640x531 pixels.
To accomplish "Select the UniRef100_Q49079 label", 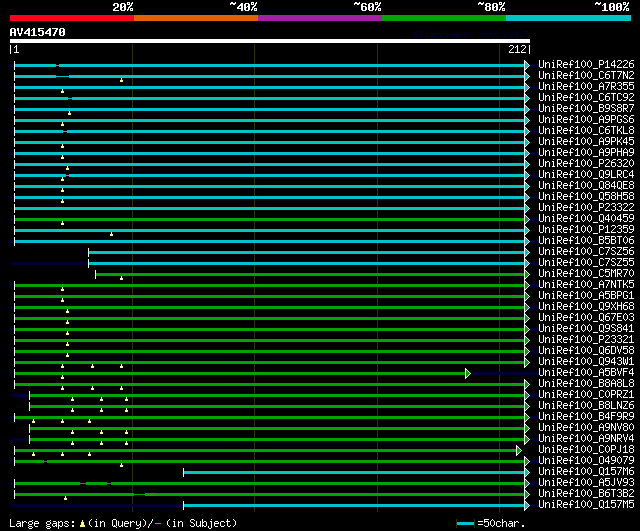I will tap(586, 461).
